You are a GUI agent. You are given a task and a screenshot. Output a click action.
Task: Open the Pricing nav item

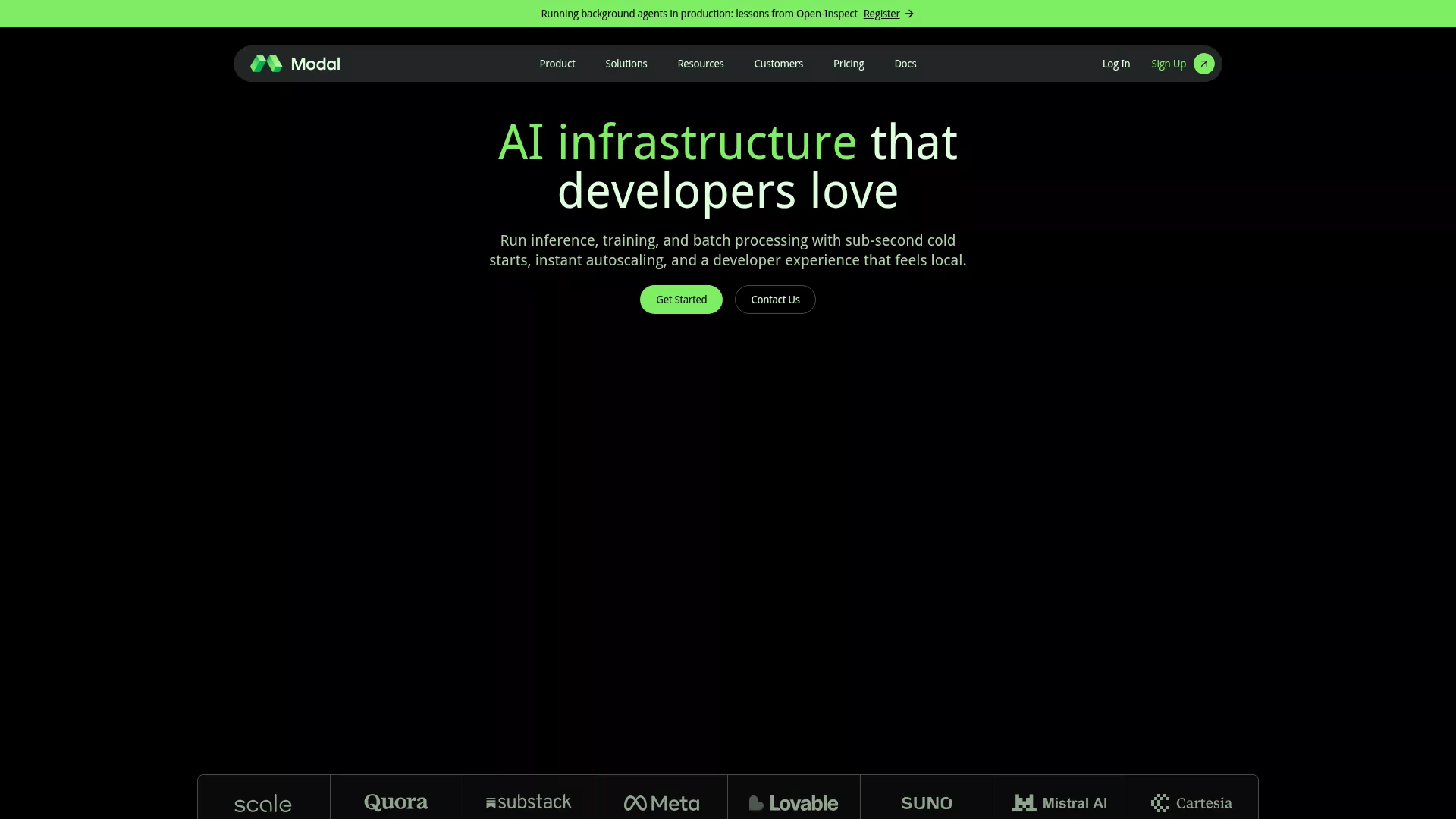(849, 64)
